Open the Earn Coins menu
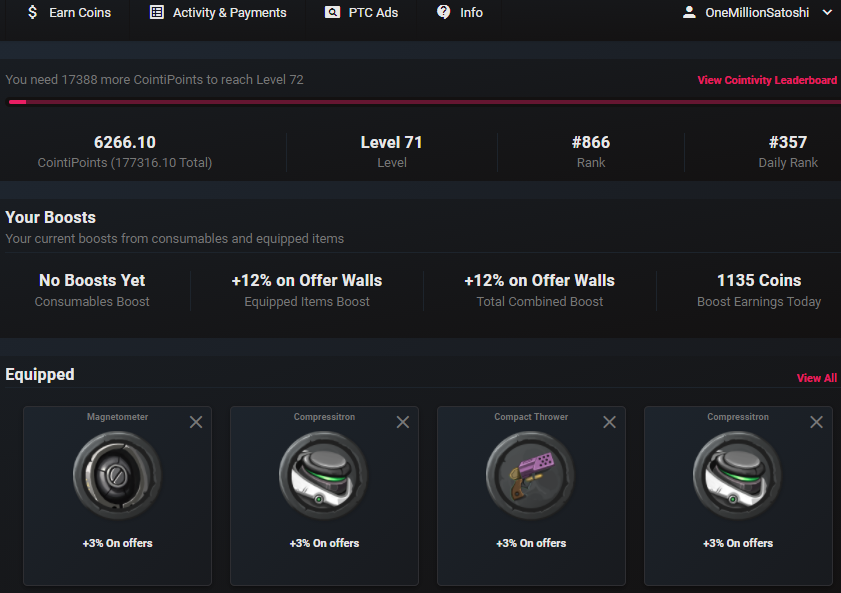 point(80,12)
